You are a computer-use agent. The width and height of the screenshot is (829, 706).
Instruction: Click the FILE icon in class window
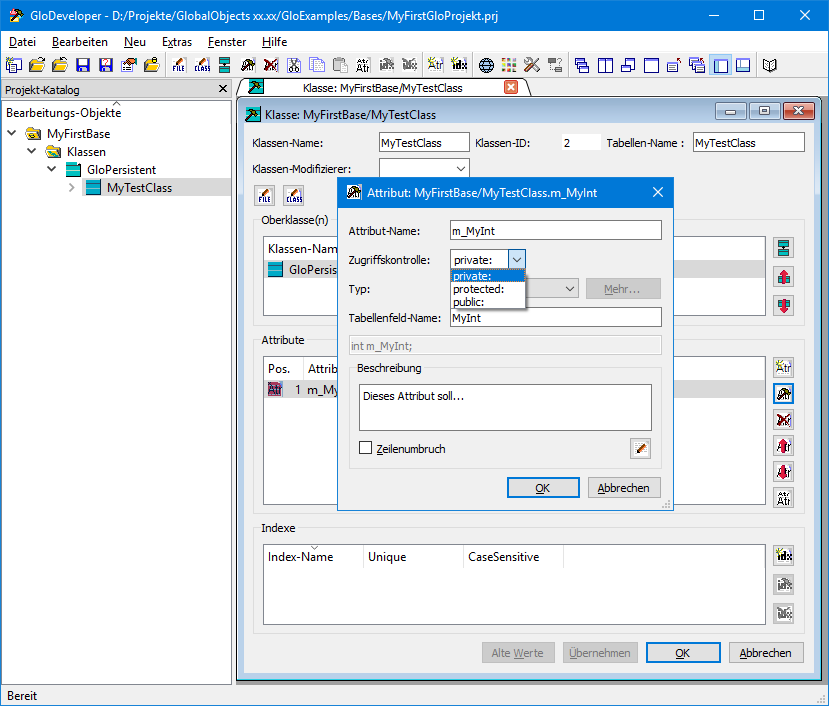[265, 195]
